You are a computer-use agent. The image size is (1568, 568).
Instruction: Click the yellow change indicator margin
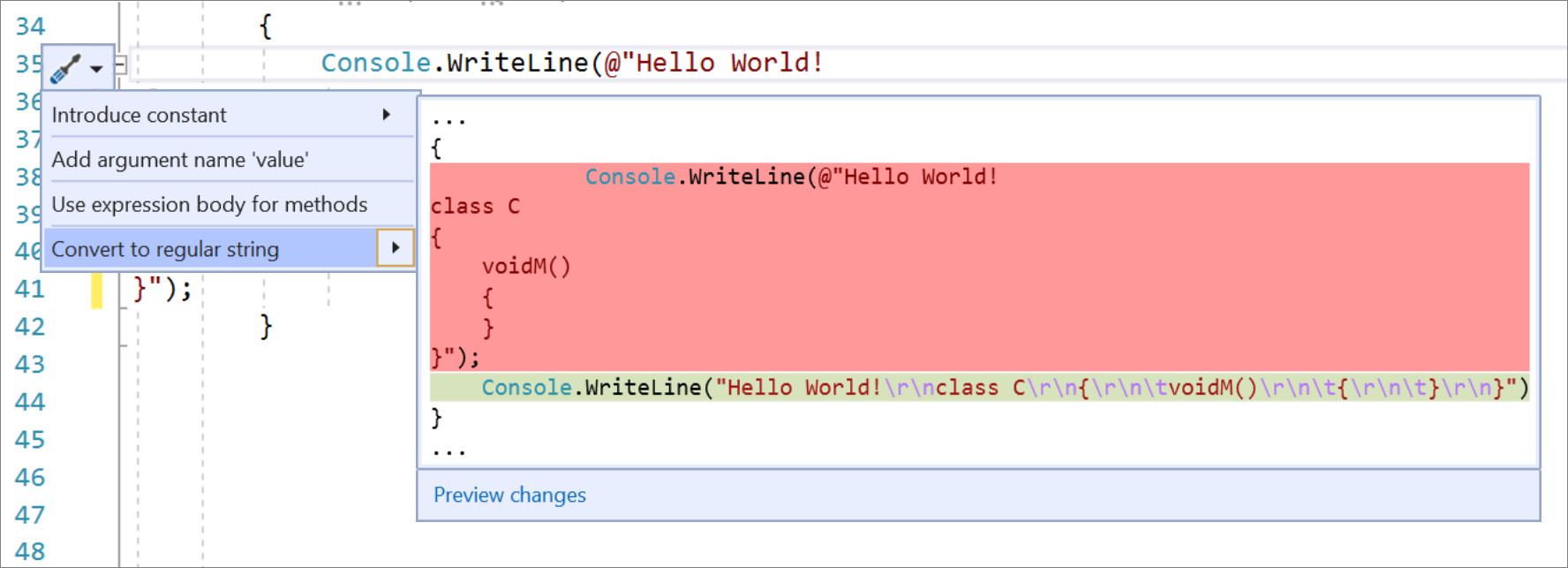97,288
